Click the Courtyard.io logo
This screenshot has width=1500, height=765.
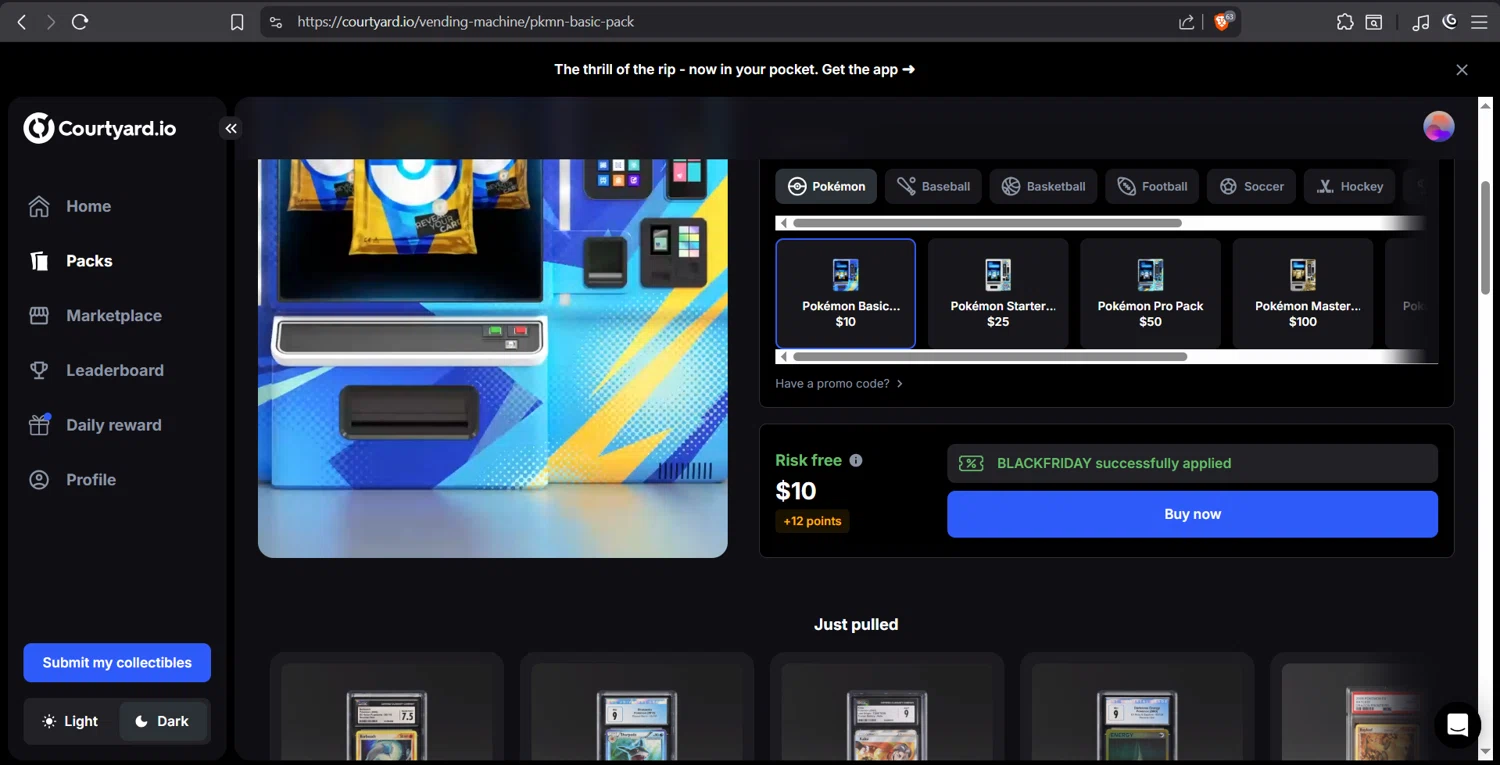coord(100,128)
